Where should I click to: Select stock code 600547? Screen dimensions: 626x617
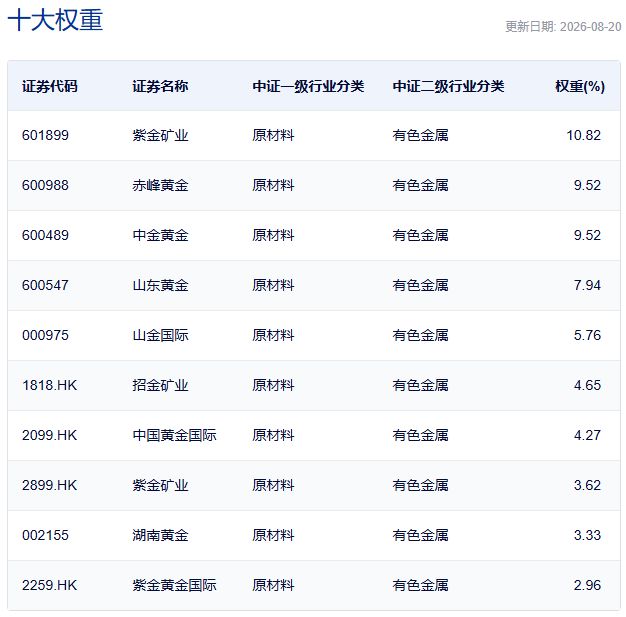[45, 285]
